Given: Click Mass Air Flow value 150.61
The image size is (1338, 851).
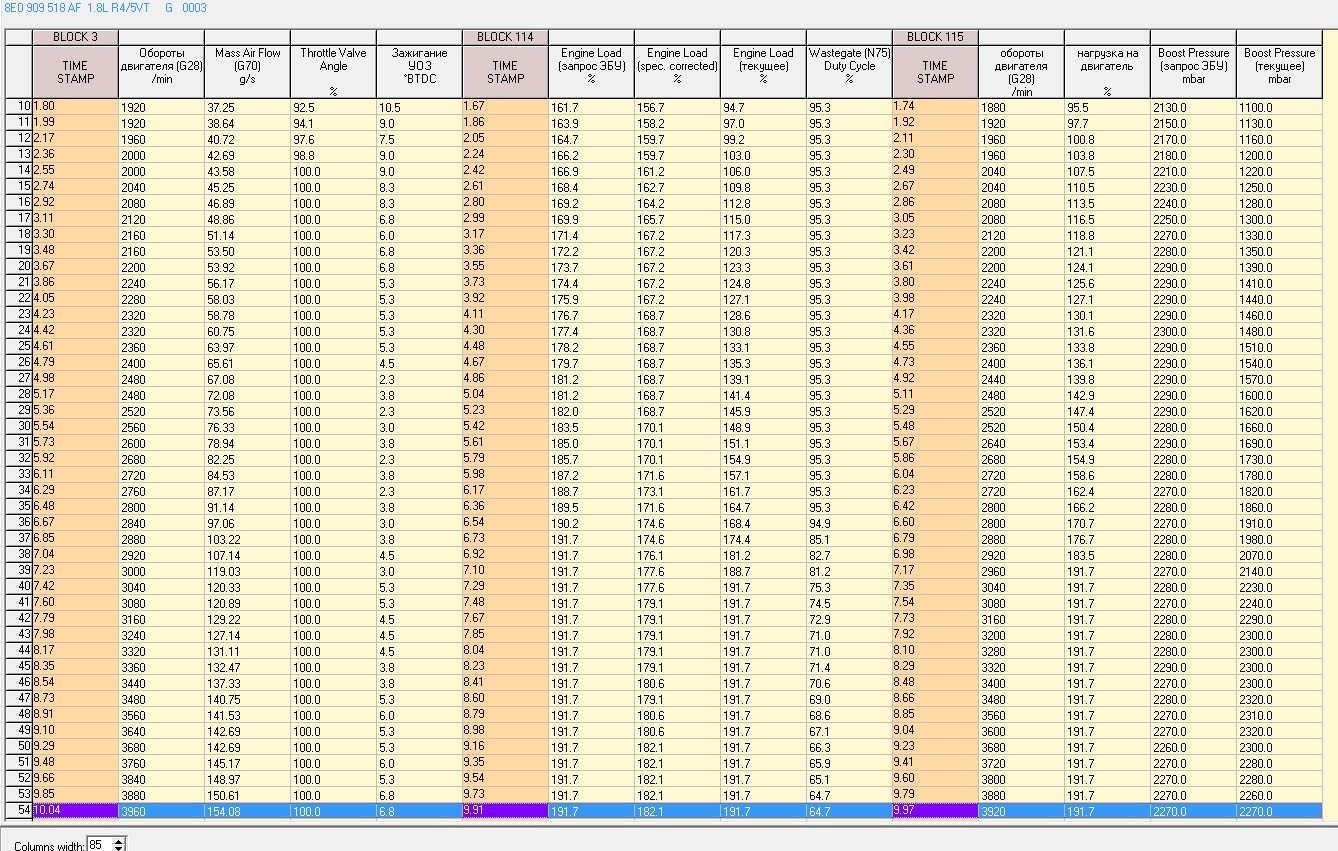Looking at the screenshot, I should pyautogui.click(x=247, y=794).
